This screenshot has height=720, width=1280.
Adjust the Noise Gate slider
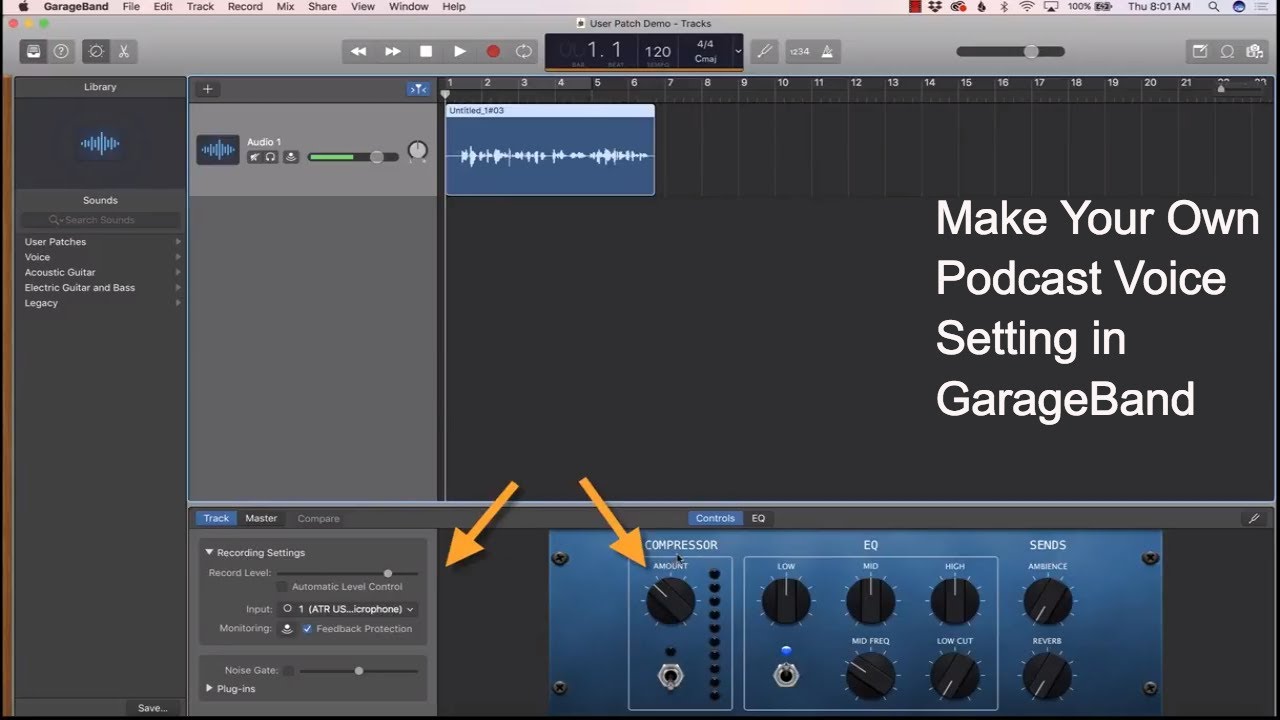tap(359, 671)
